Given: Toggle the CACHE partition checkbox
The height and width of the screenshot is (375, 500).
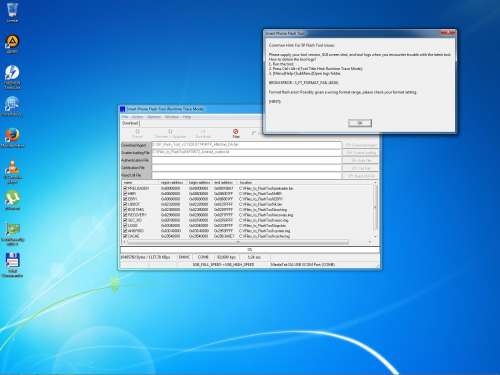Looking at the screenshot, I should point(125,236).
